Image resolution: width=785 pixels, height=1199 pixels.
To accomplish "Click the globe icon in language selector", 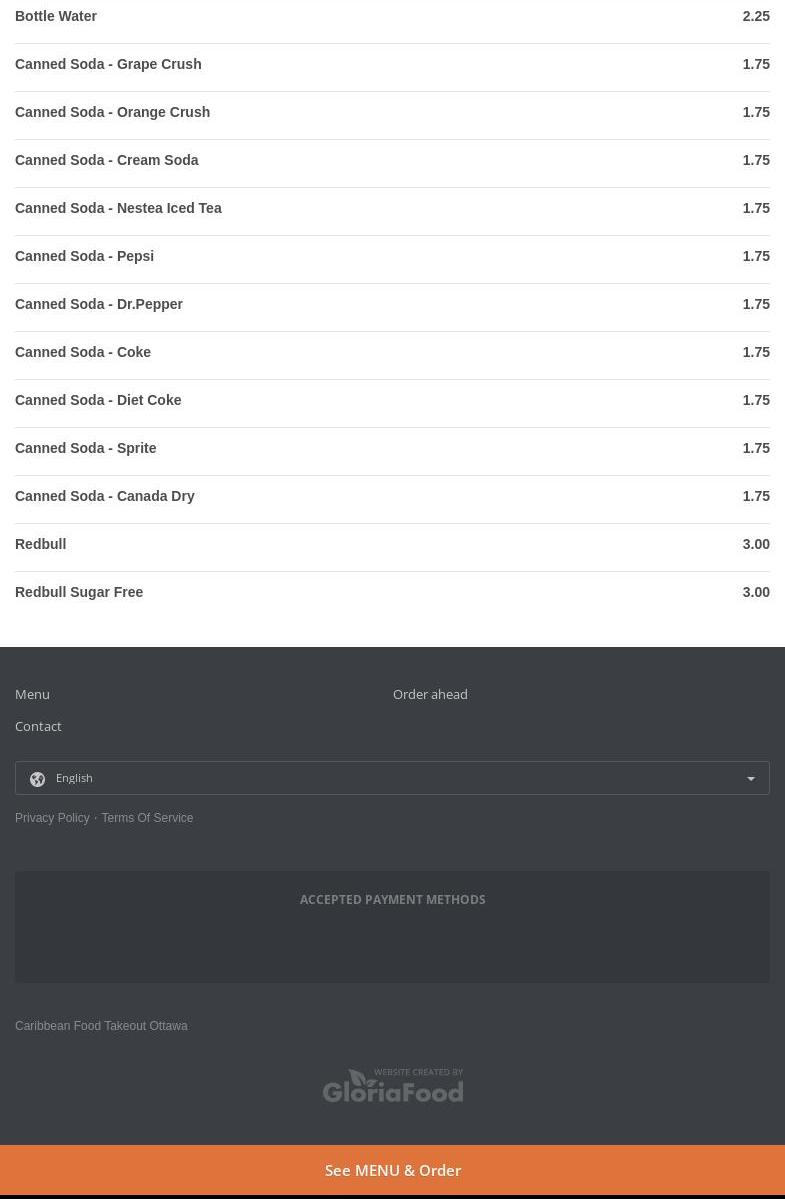I will pyautogui.click(x=38, y=779).
